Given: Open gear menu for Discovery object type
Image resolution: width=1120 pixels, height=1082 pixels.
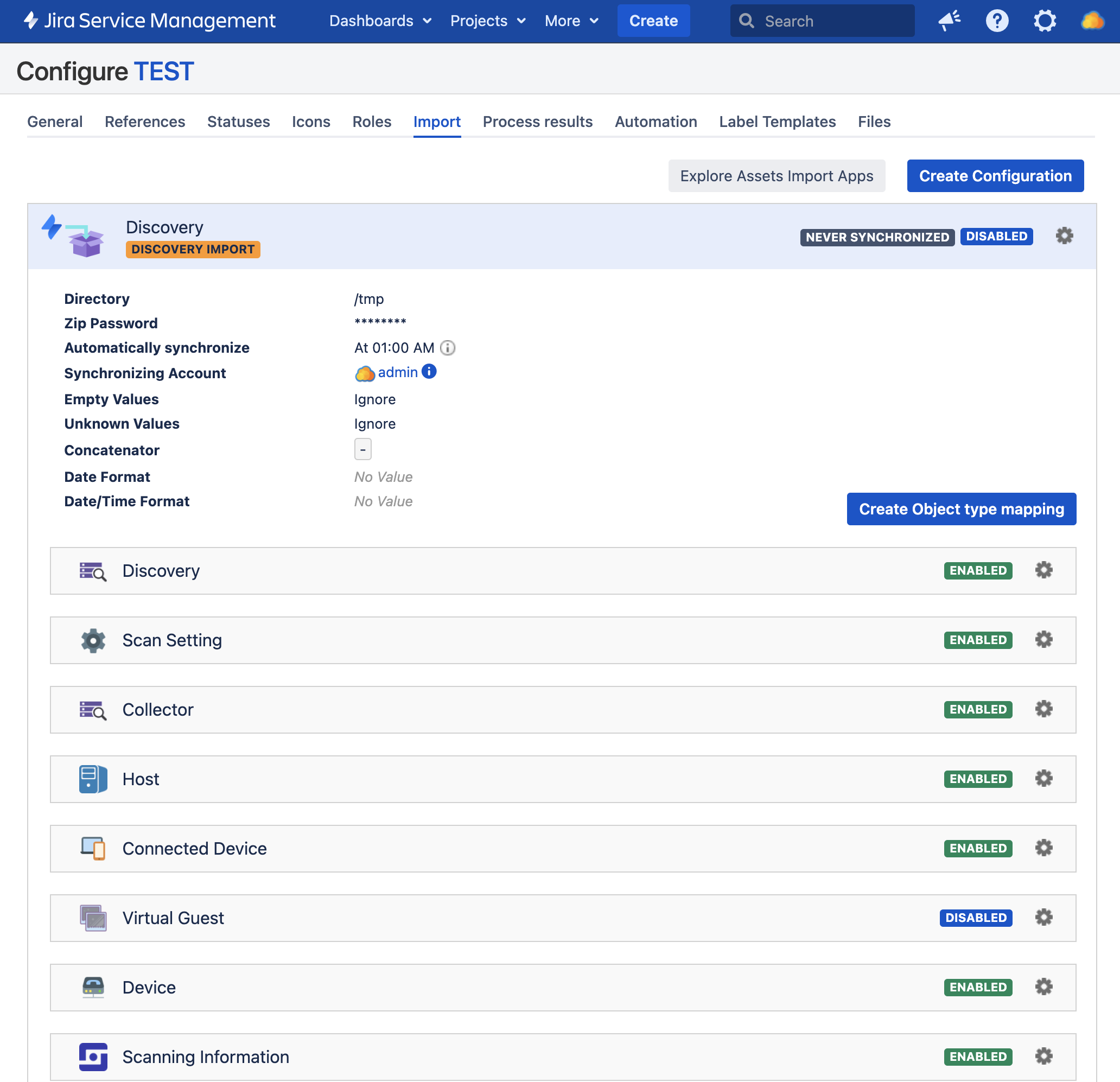Looking at the screenshot, I should [x=1044, y=570].
